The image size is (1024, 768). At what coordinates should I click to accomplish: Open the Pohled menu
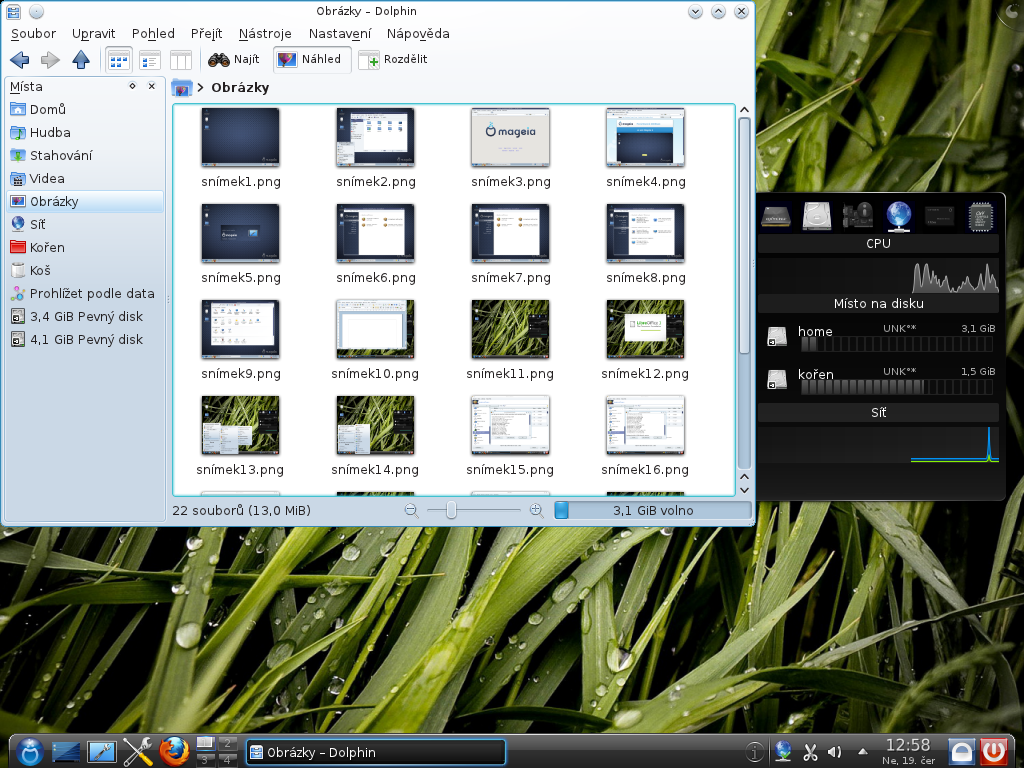(153, 33)
